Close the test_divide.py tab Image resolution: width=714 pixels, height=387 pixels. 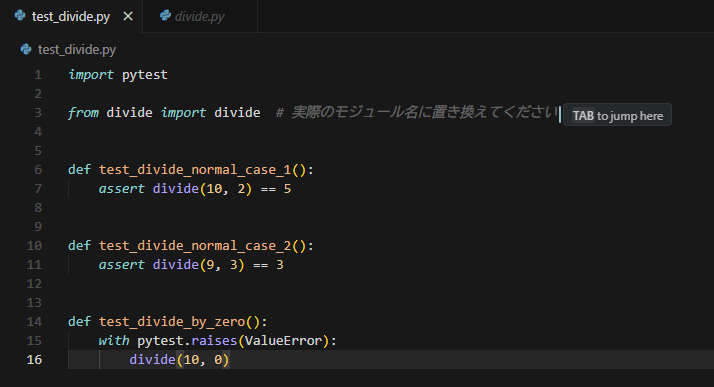coord(128,16)
